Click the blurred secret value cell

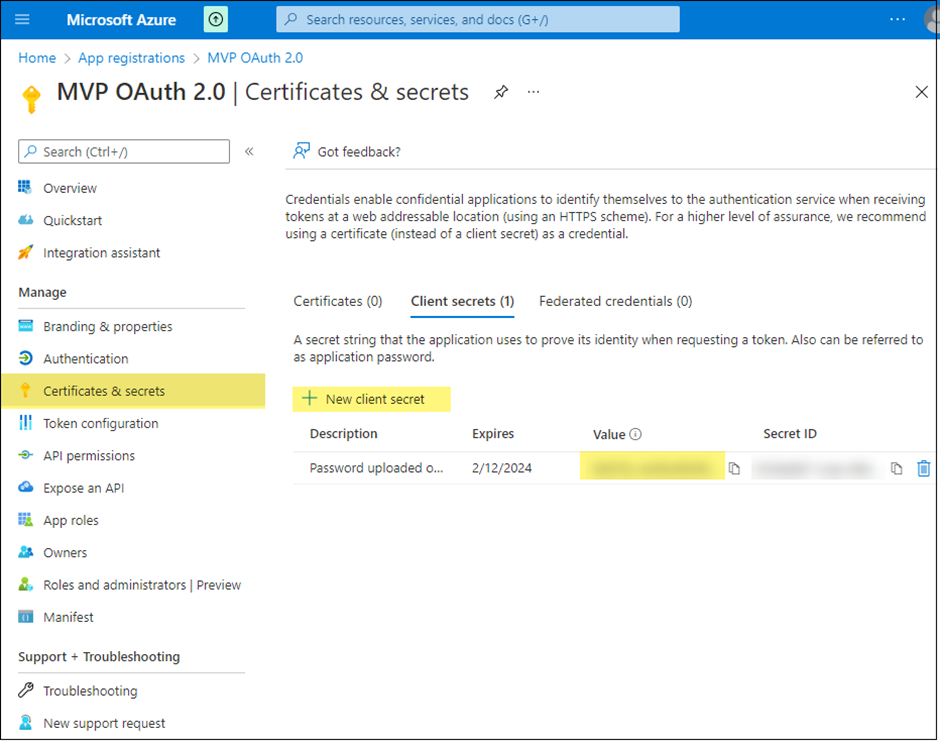tap(652, 466)
